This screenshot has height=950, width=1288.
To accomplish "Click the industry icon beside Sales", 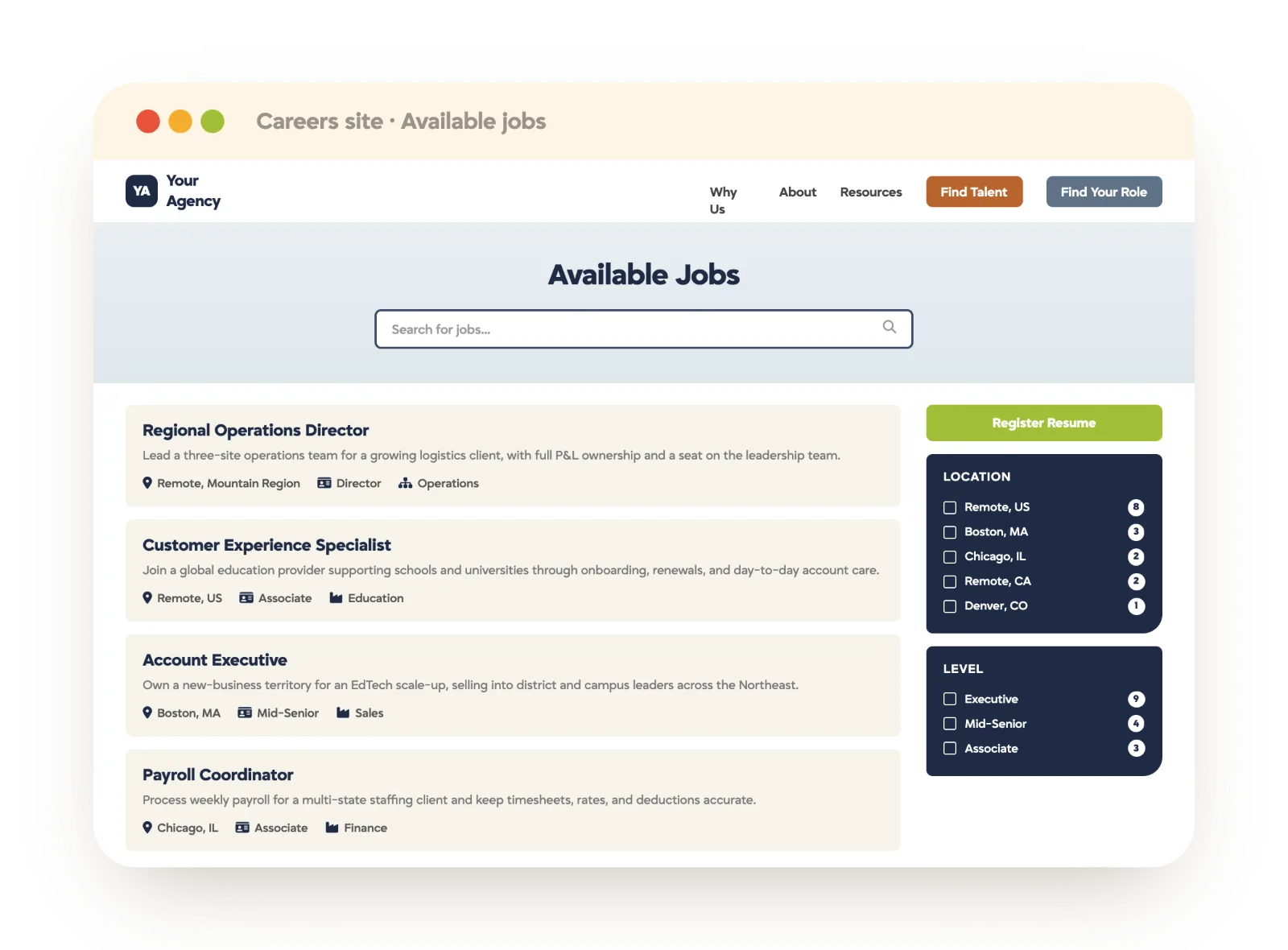I will 343,712.
